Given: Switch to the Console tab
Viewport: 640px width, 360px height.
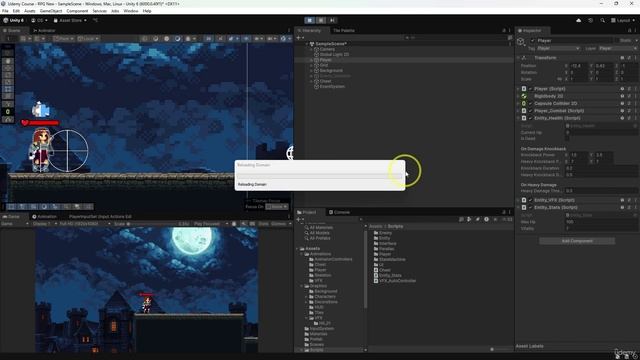Looking at the screenshot, I should pyautogui.click(x=340, y=212).
